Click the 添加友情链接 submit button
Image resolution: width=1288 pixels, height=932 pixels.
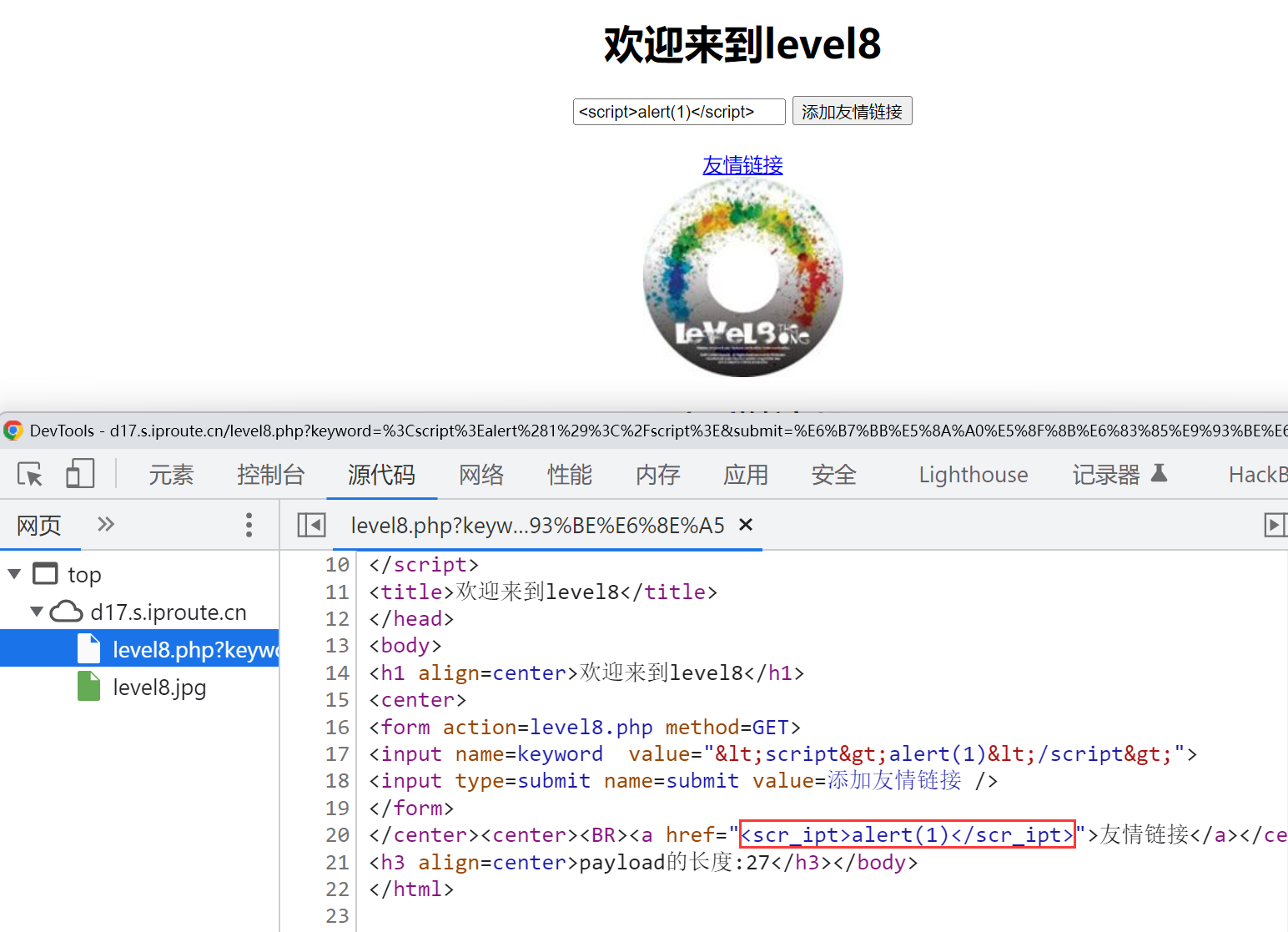(x=852, y=112)
